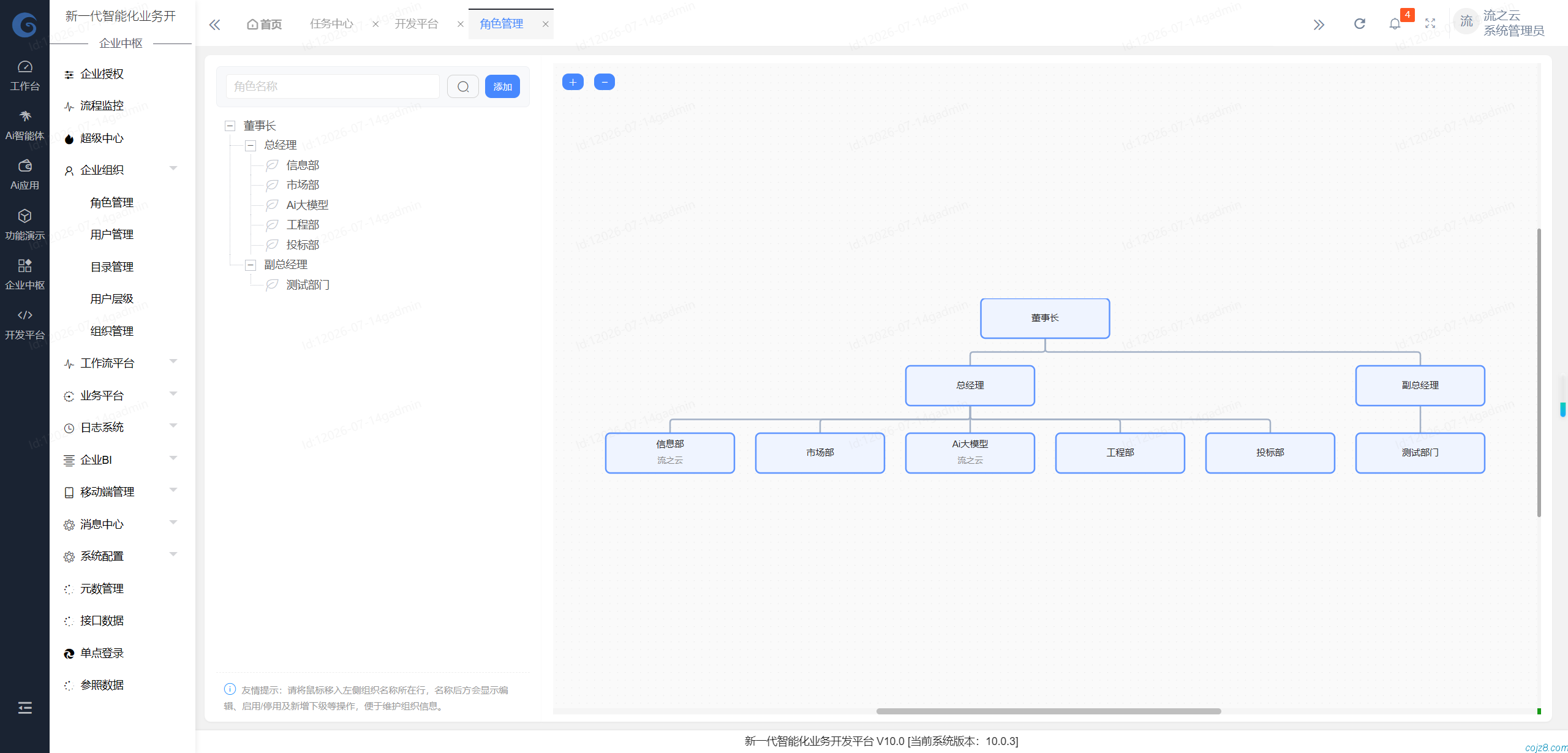The image size is (1568, 753).
Task: Expand the 日志系统 menu arrow
Action: point(173,426)
